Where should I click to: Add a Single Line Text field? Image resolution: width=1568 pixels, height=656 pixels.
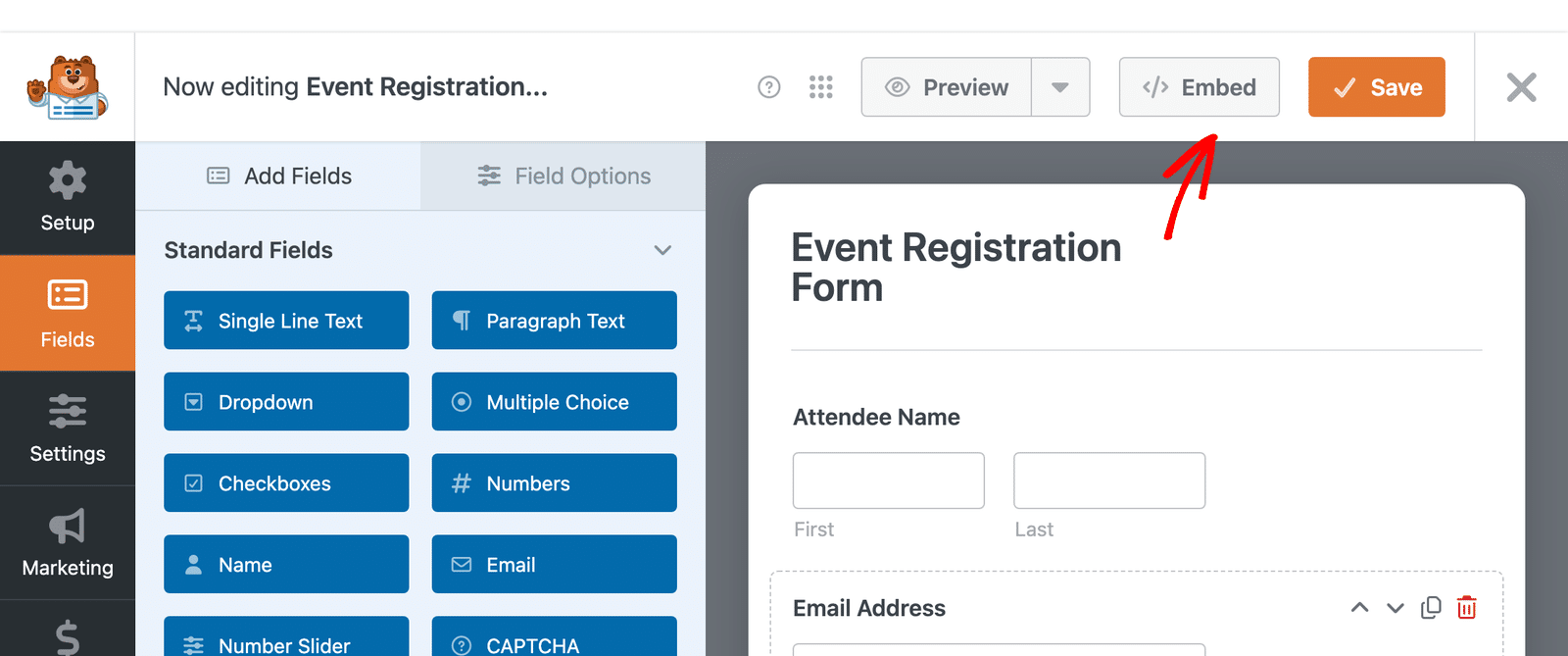pyautogui.click(x=286, y=321)
